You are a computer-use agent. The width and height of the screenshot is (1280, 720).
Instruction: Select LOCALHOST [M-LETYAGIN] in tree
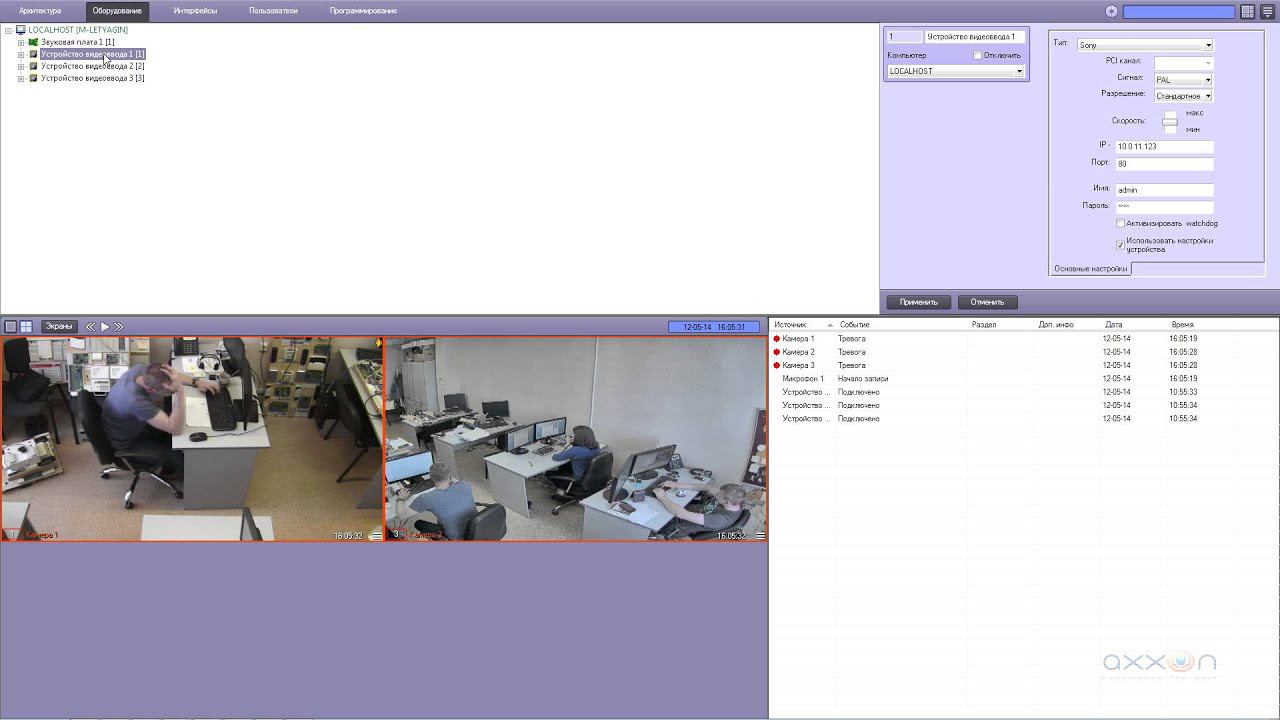point(78,30)
